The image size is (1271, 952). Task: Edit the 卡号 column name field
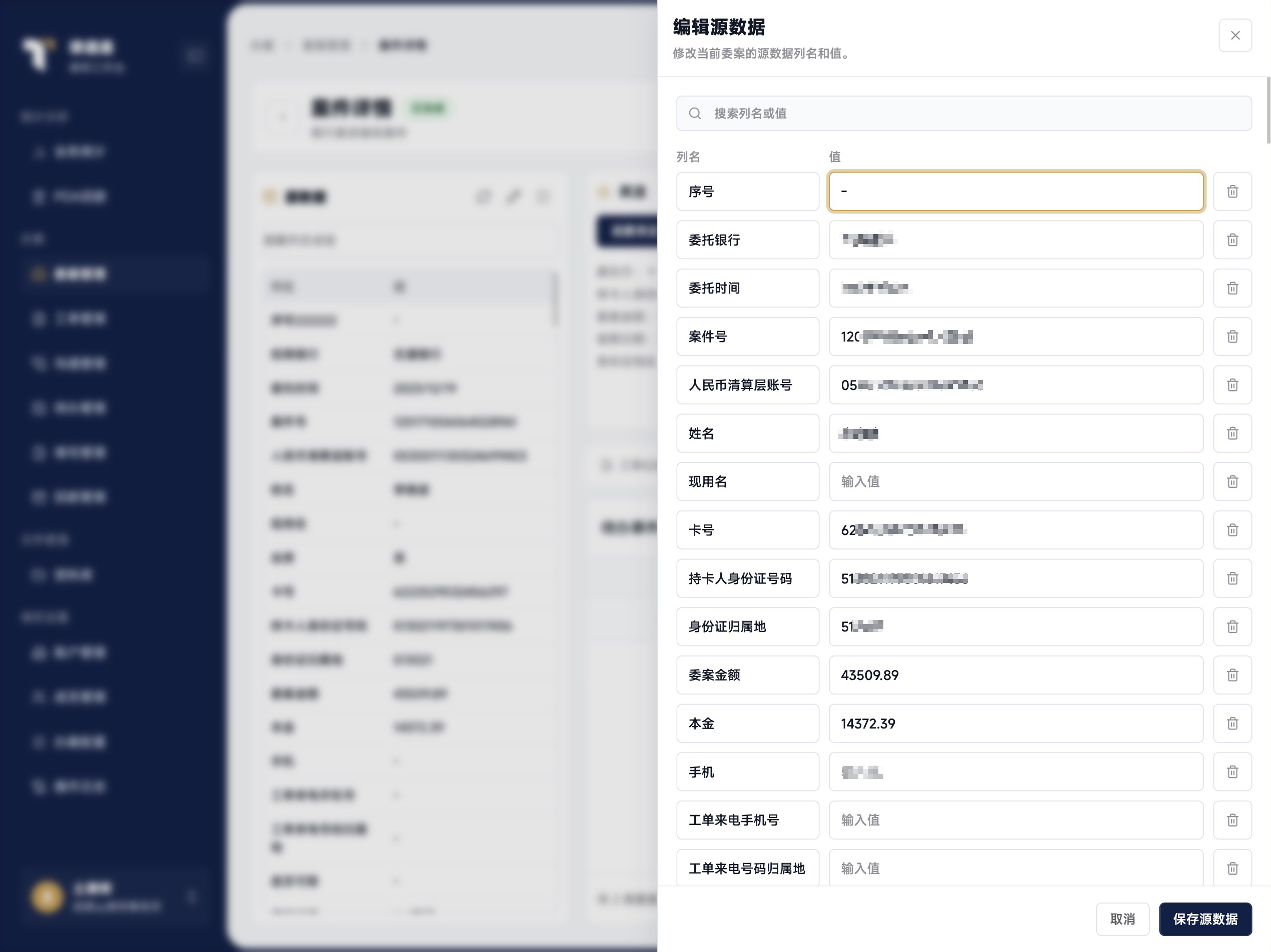click(x=748, y=529)
